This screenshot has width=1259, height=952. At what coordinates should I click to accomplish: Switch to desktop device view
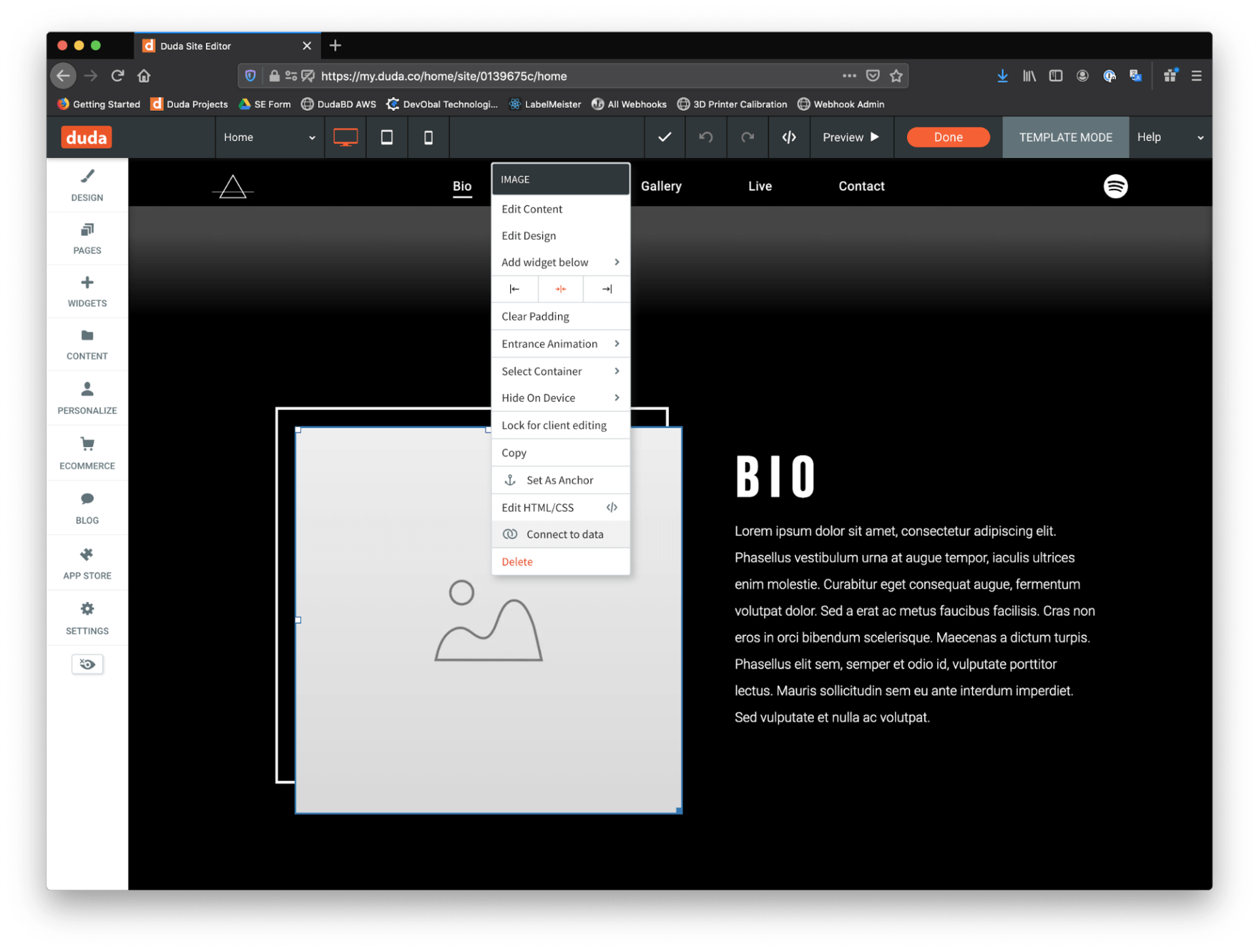[346, 137]
